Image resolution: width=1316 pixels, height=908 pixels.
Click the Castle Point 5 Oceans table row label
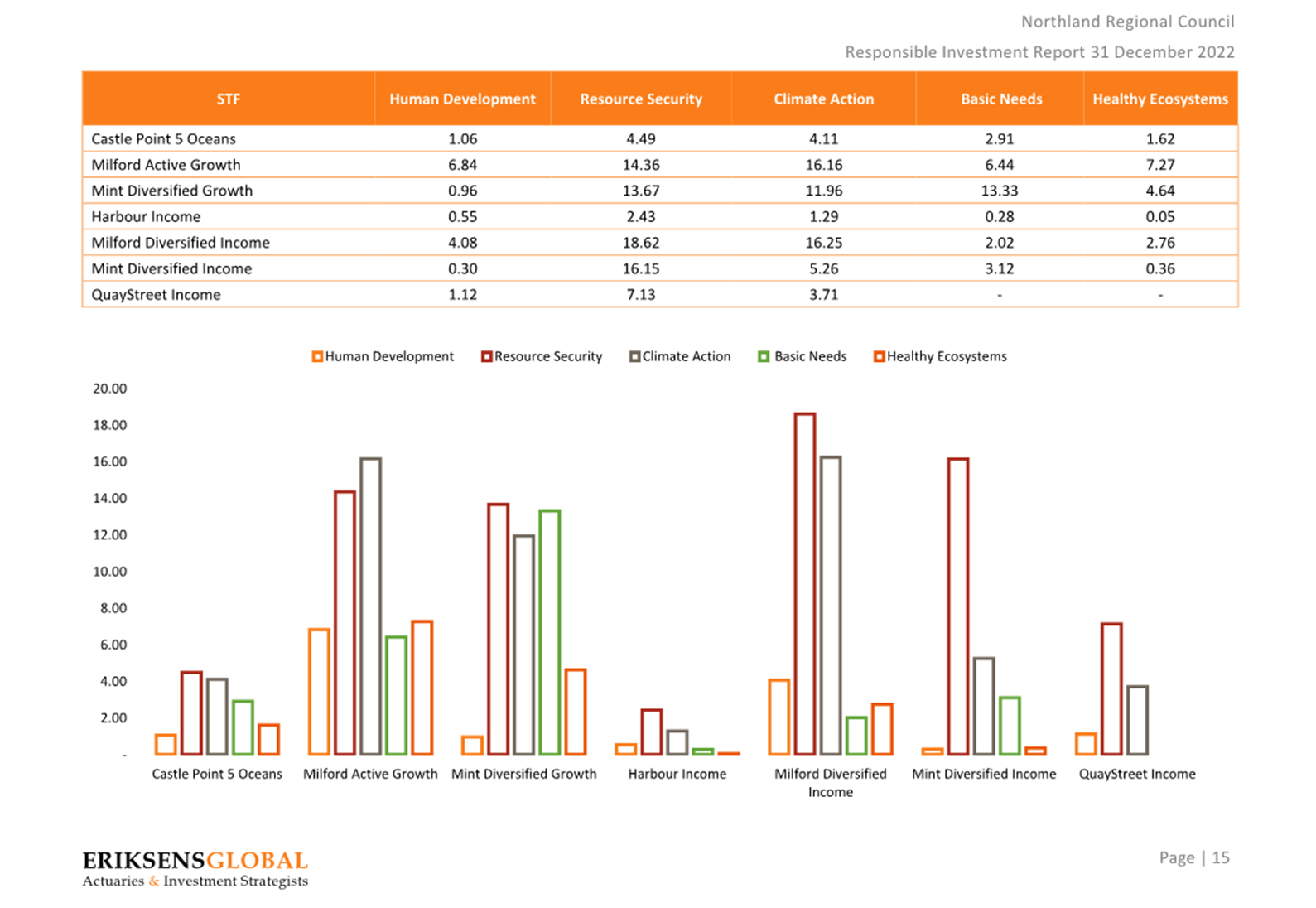(x=163, y=139)
